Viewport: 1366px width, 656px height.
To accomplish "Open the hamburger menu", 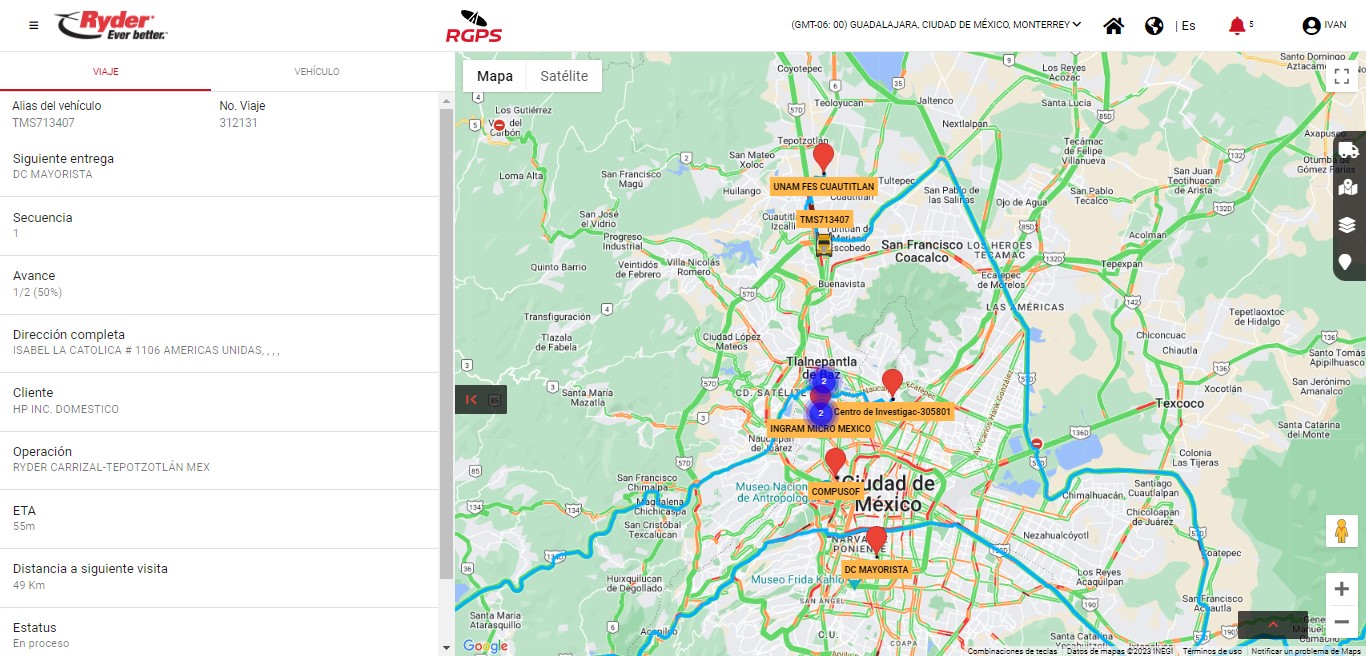I will (x=34, y=25).
